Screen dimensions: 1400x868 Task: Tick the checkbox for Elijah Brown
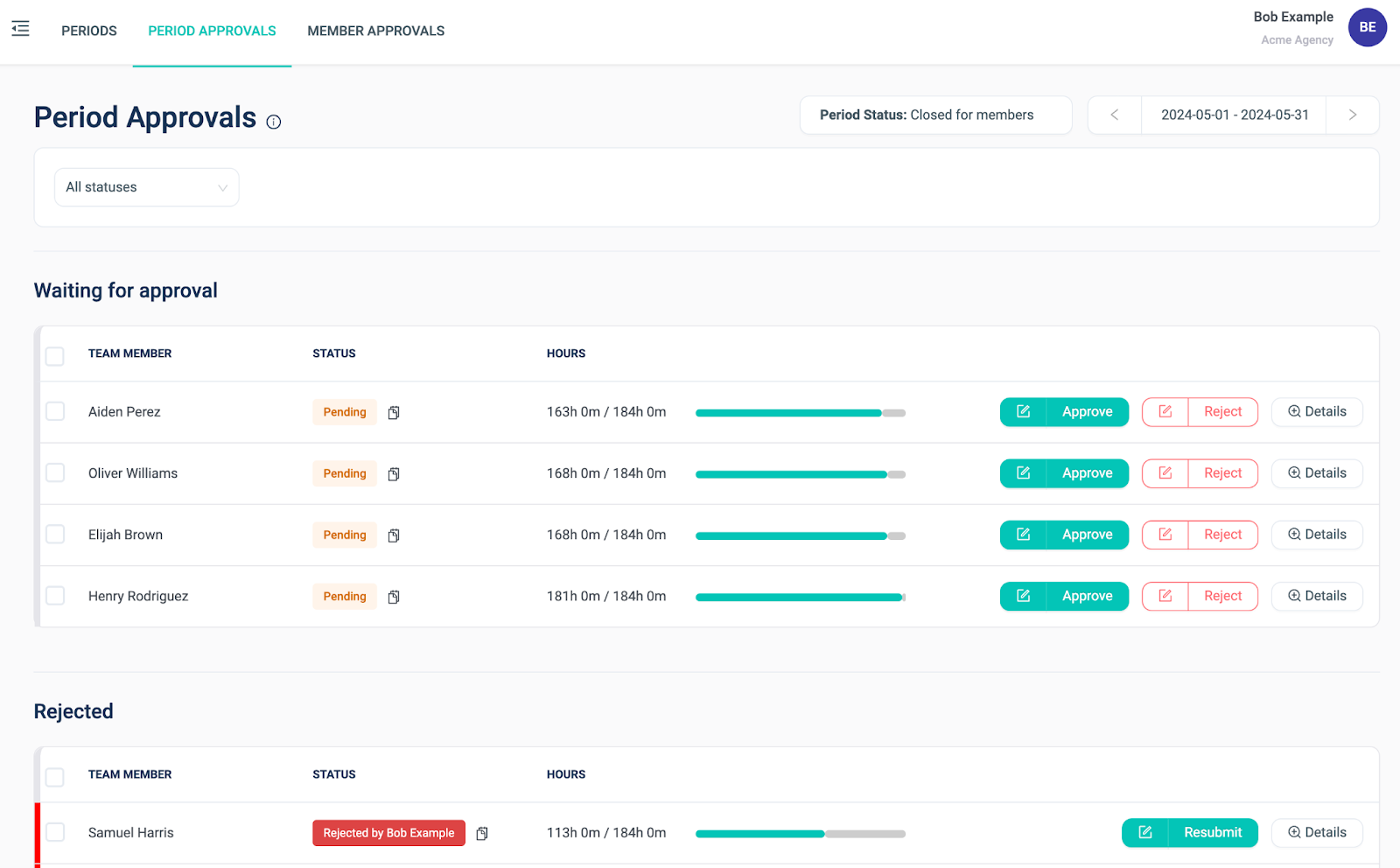pyautogui.click(x=55, y=534)
